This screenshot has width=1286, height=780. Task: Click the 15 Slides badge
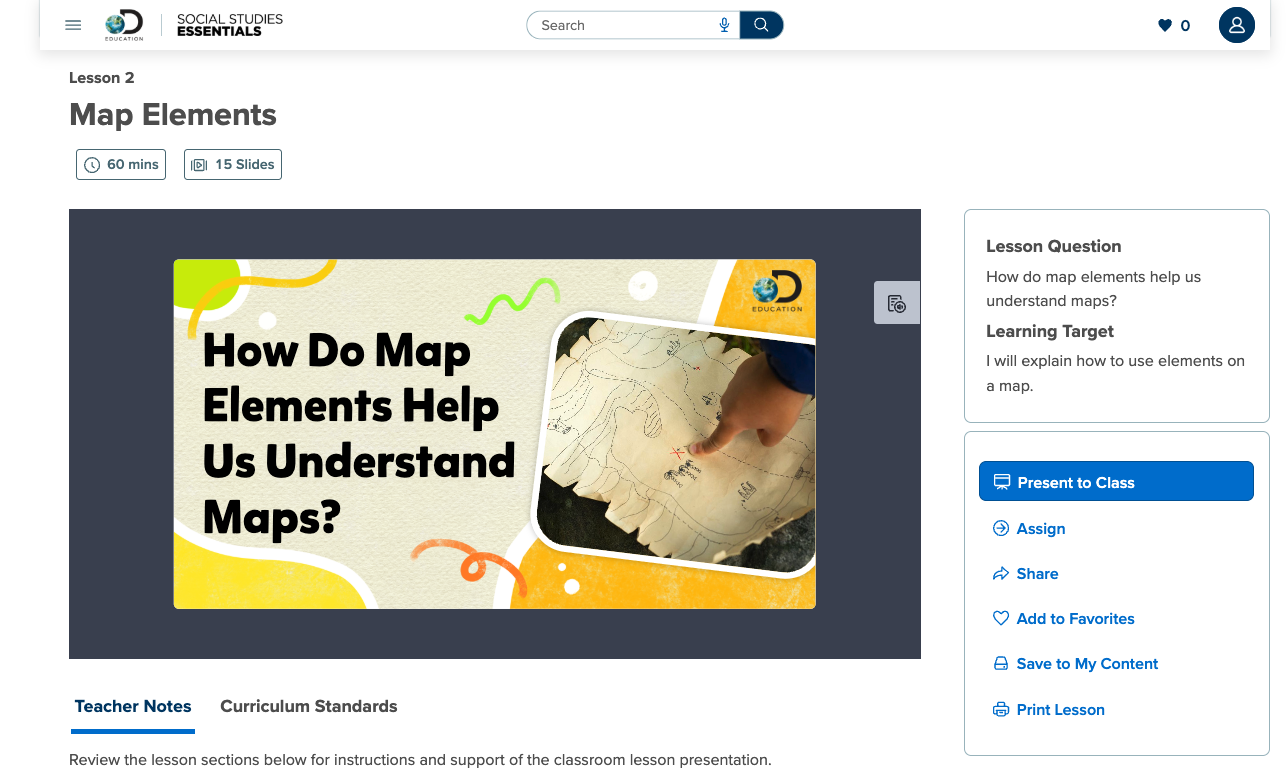pos(233,165)
